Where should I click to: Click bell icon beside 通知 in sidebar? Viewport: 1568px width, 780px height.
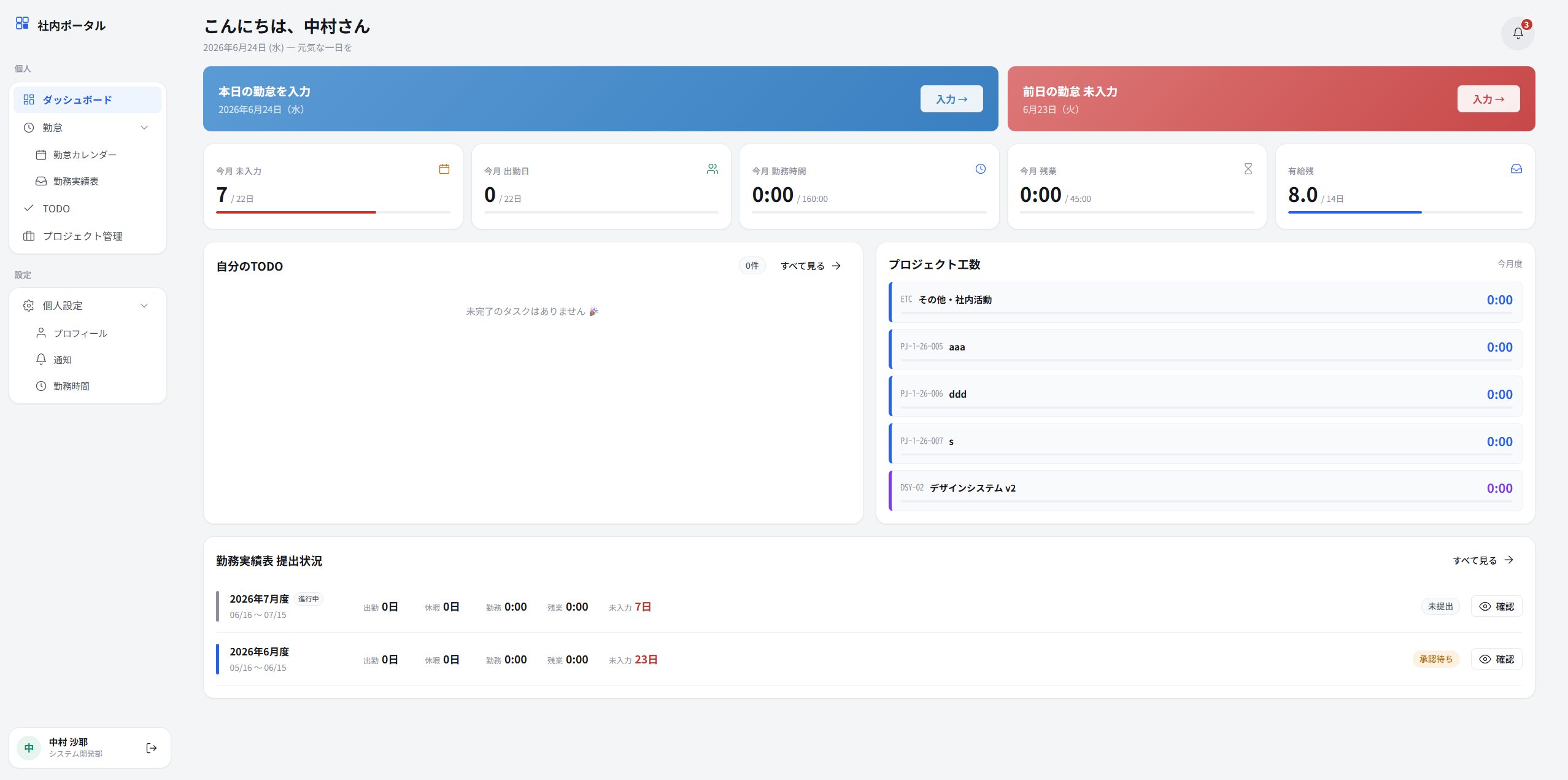click(41, 359)
